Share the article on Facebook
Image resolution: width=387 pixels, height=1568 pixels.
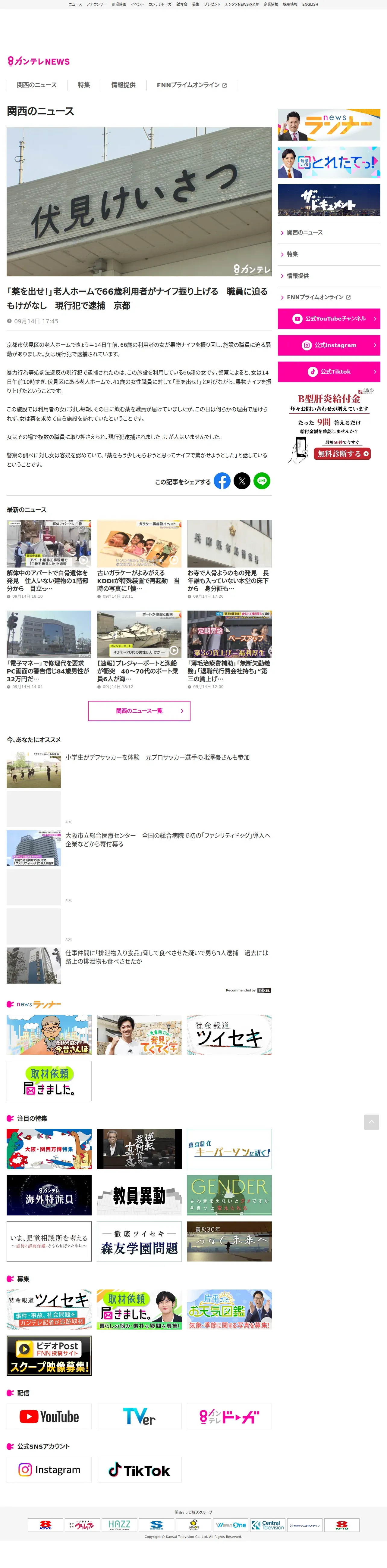tap(222, 481)
